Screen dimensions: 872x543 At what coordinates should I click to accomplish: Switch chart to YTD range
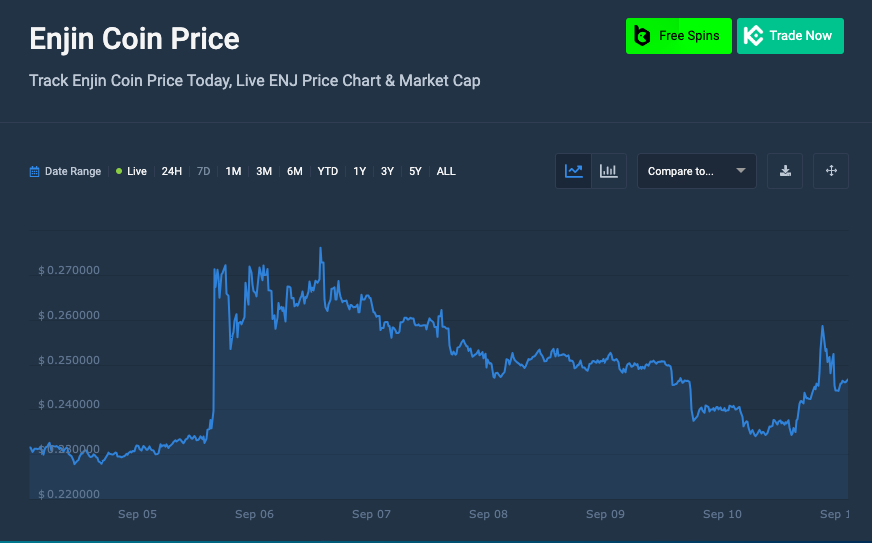328,172
